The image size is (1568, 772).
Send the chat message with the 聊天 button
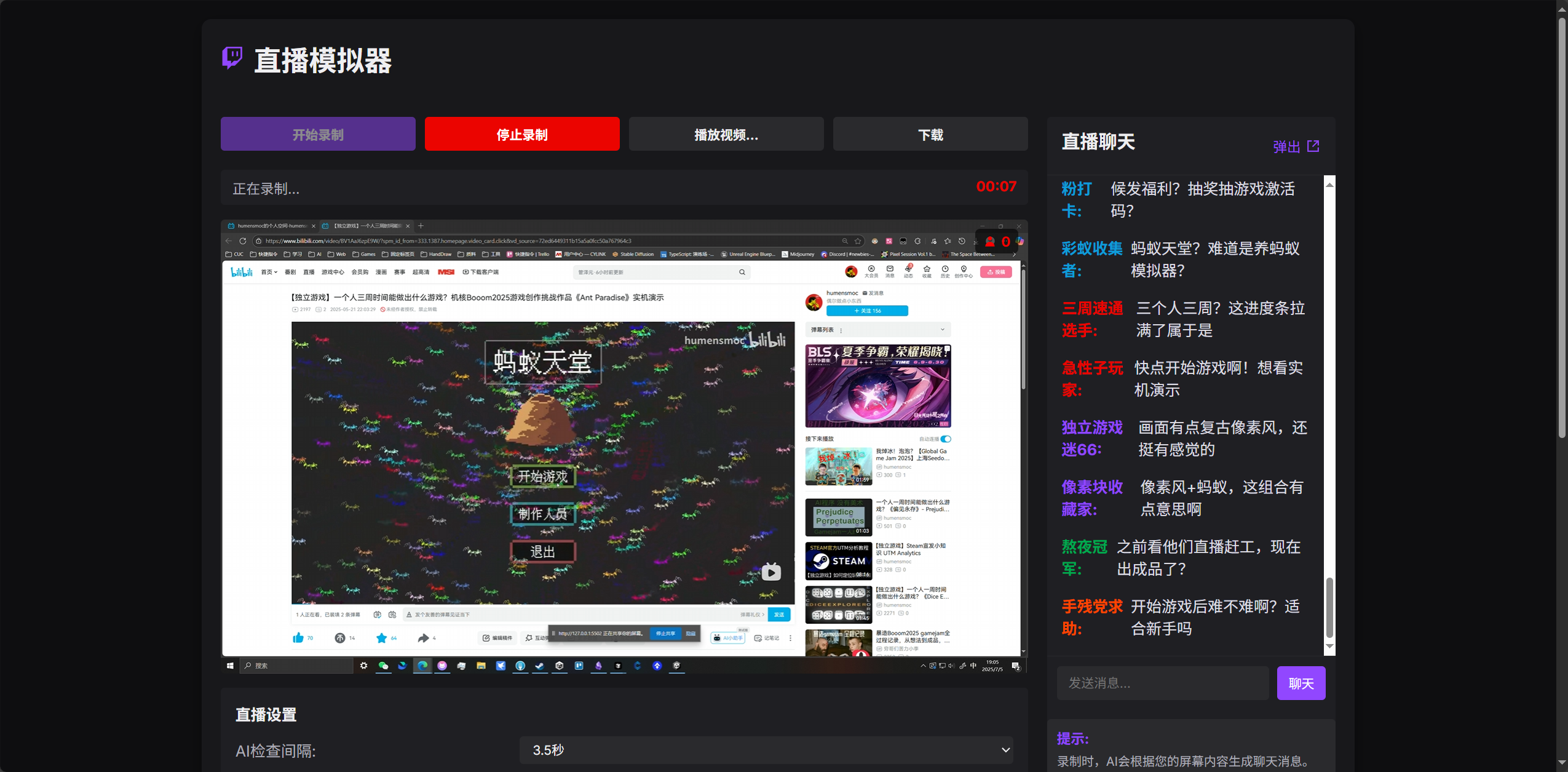point(1301,683)
